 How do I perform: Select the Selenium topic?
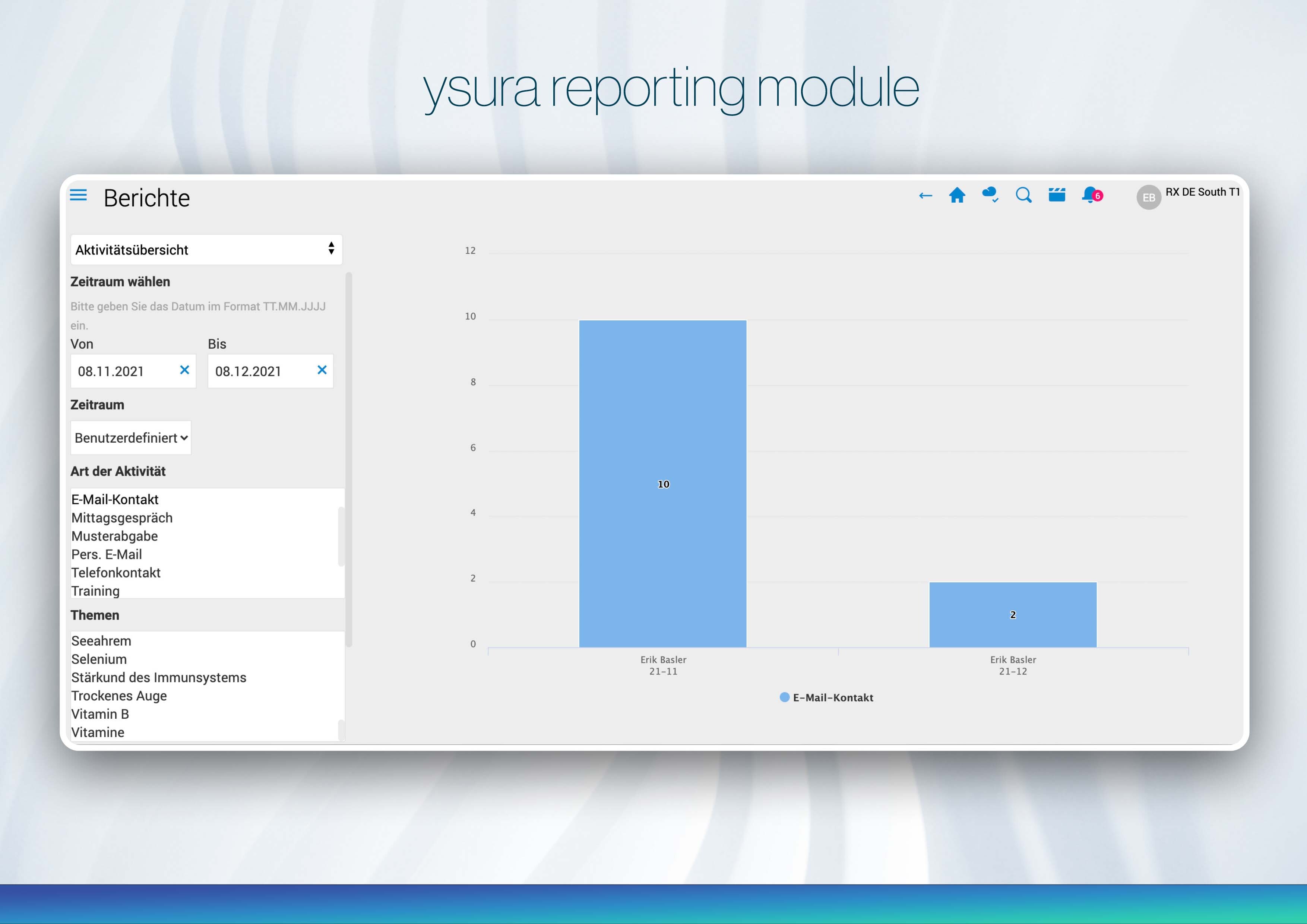[x=98, y=659]
